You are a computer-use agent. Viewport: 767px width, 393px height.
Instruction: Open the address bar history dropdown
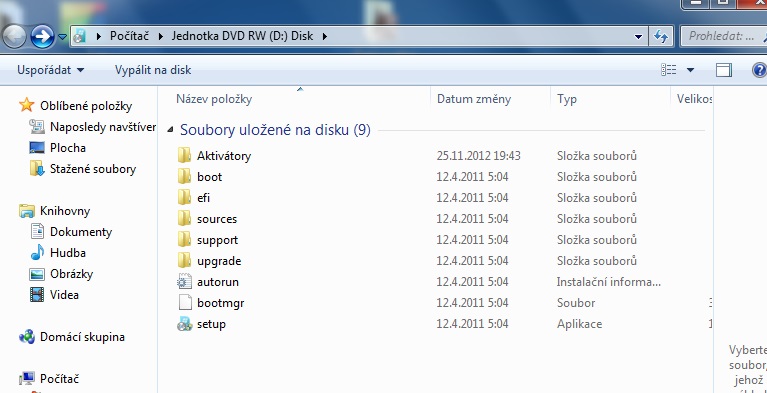tap(638, 36)
